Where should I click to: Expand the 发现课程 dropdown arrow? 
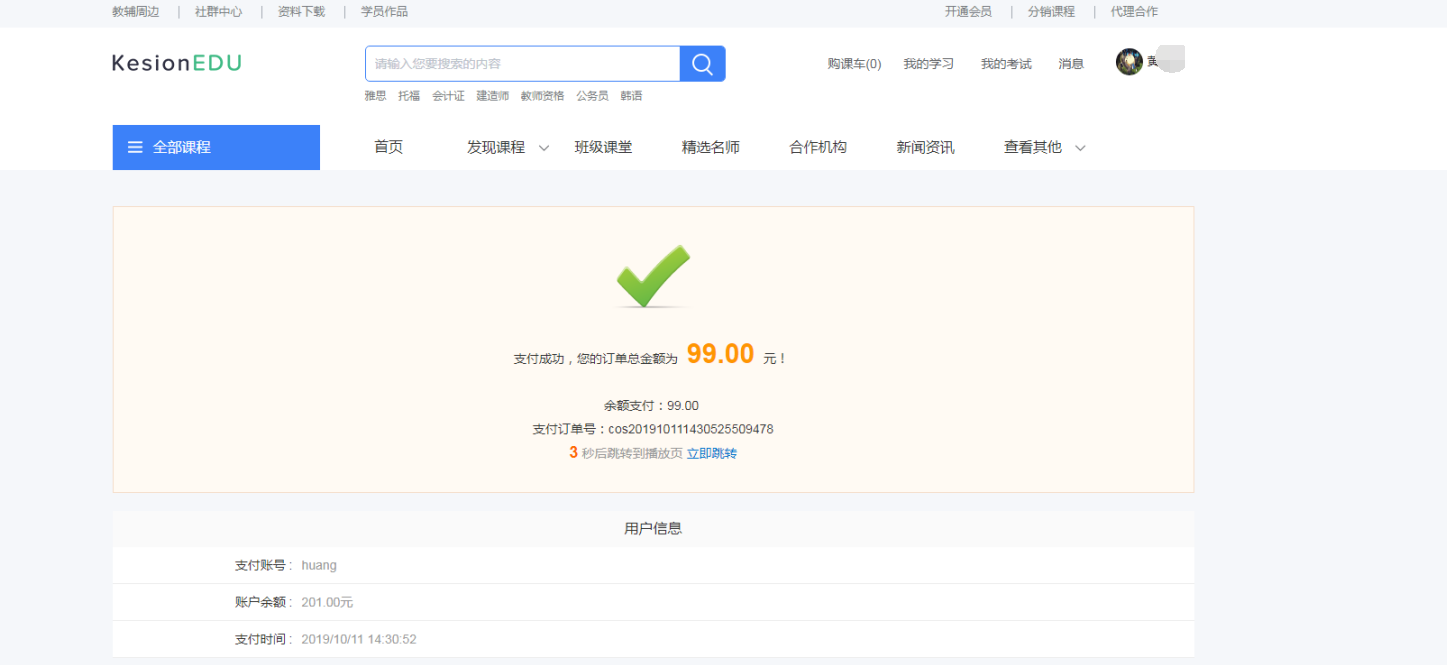click(544, 148)
